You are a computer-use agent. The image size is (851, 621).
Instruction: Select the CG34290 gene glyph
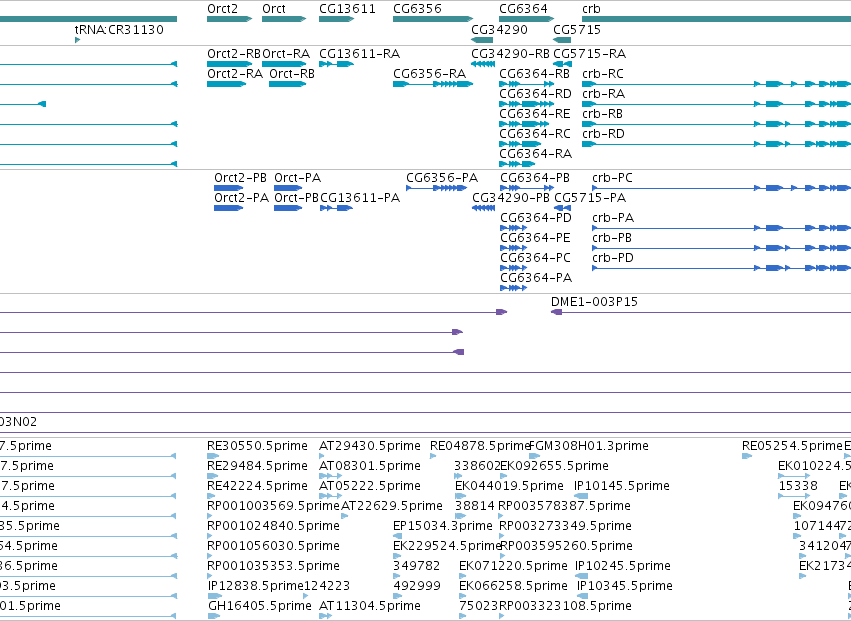(482, 40)
